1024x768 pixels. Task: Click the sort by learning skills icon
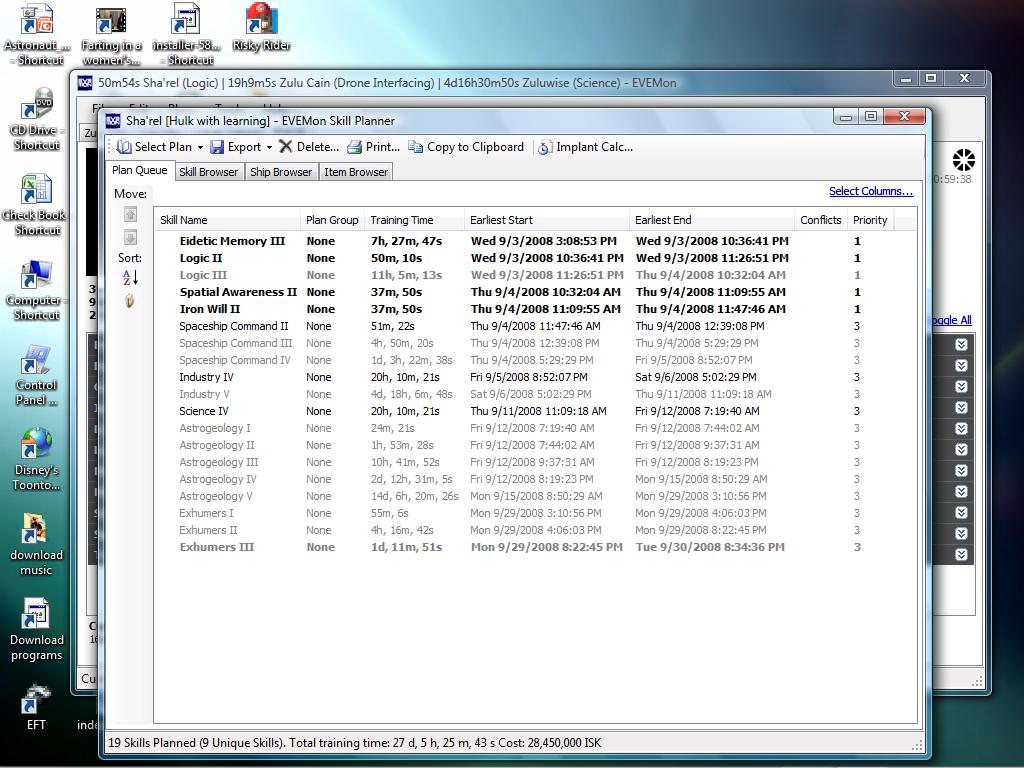click(130, 301)
